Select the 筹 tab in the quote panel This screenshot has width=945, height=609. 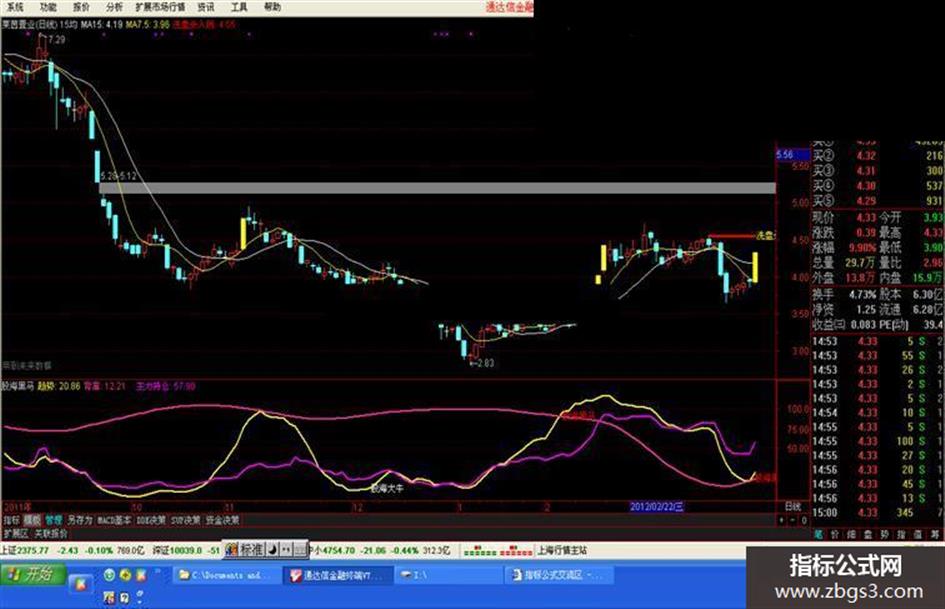tap(935, 534)
